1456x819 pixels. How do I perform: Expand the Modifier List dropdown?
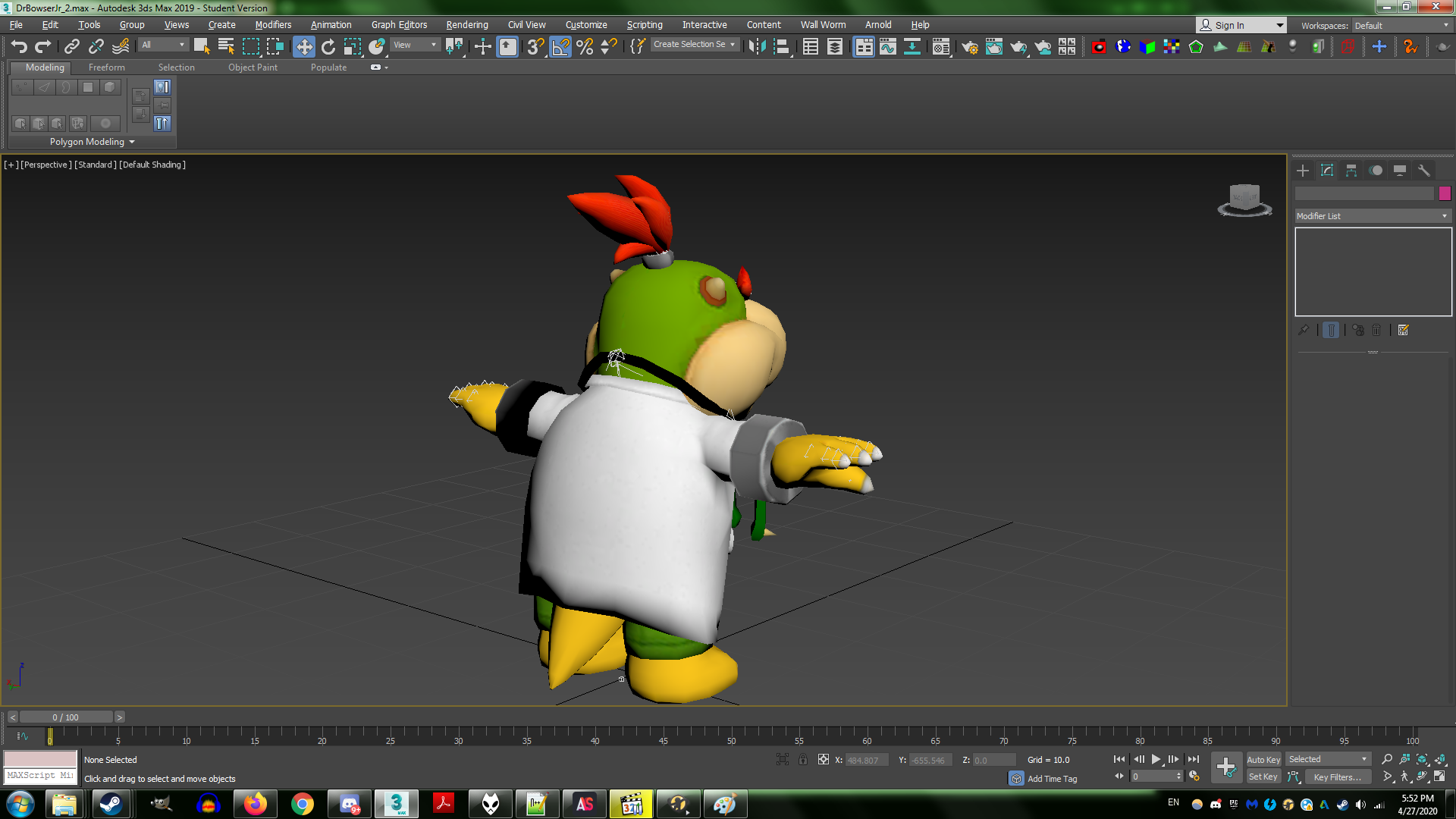point(1373,216)
